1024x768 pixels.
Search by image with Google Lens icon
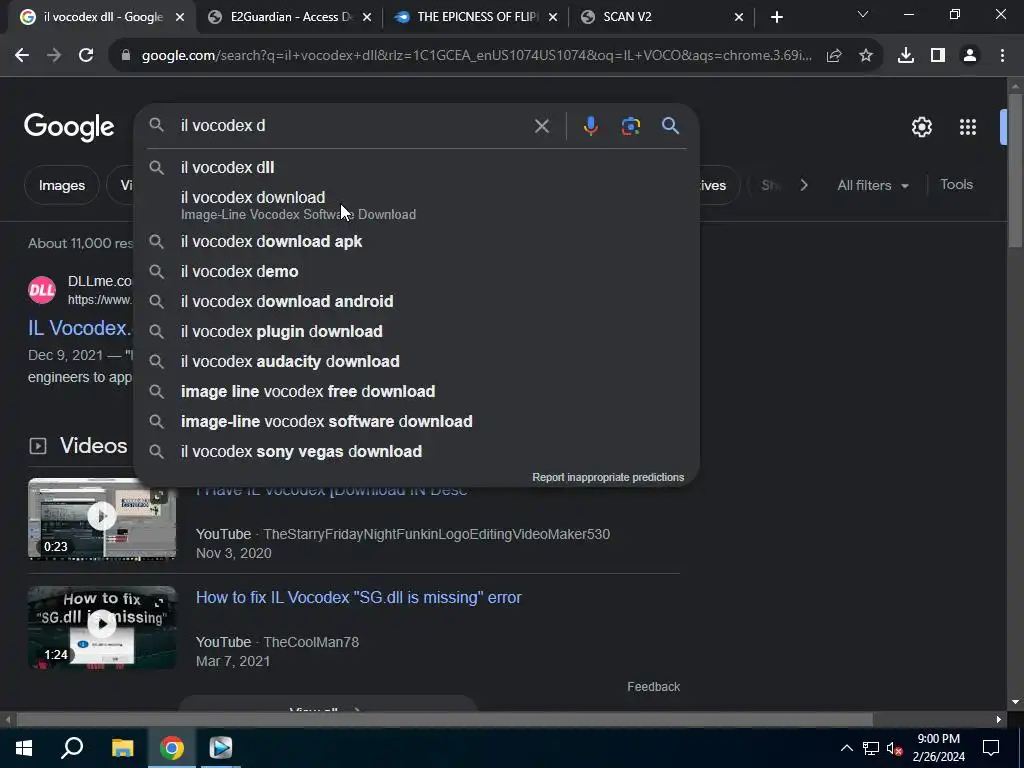(x=630, y=126)
